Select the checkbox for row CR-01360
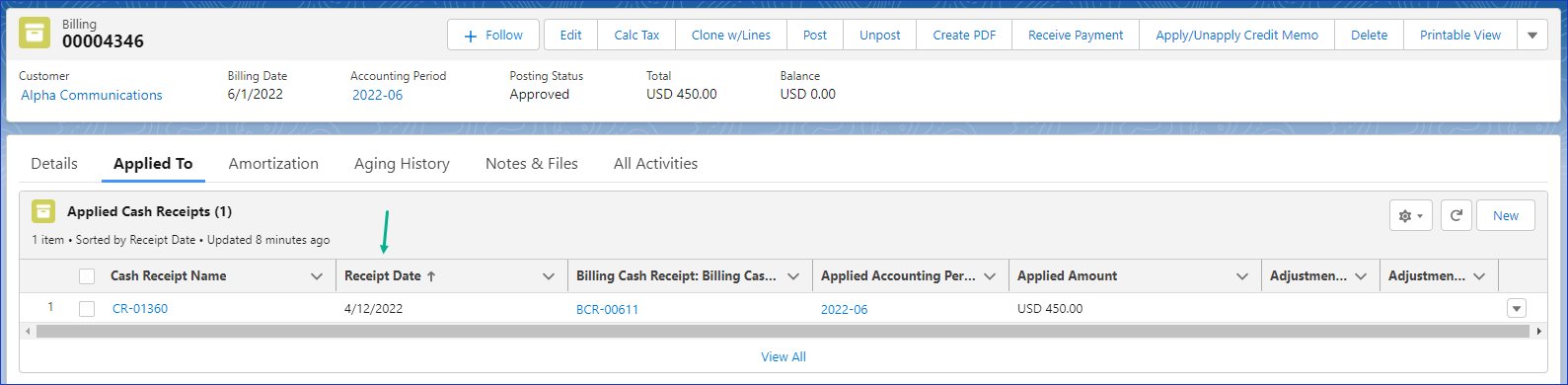The image size is (1568, 385). coord(87,309)
